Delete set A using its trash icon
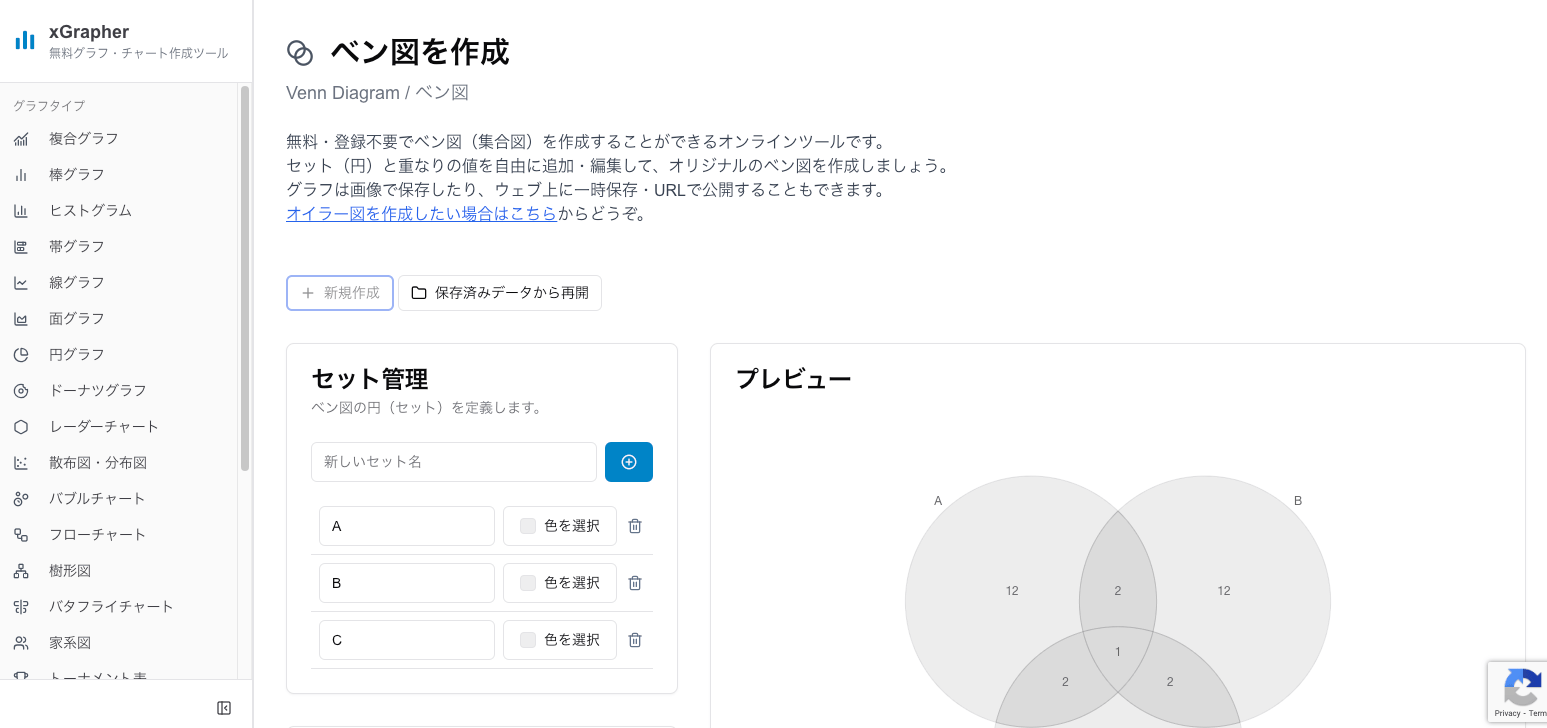Screen dimensions: 1547x728 click(x=635, y=525)
